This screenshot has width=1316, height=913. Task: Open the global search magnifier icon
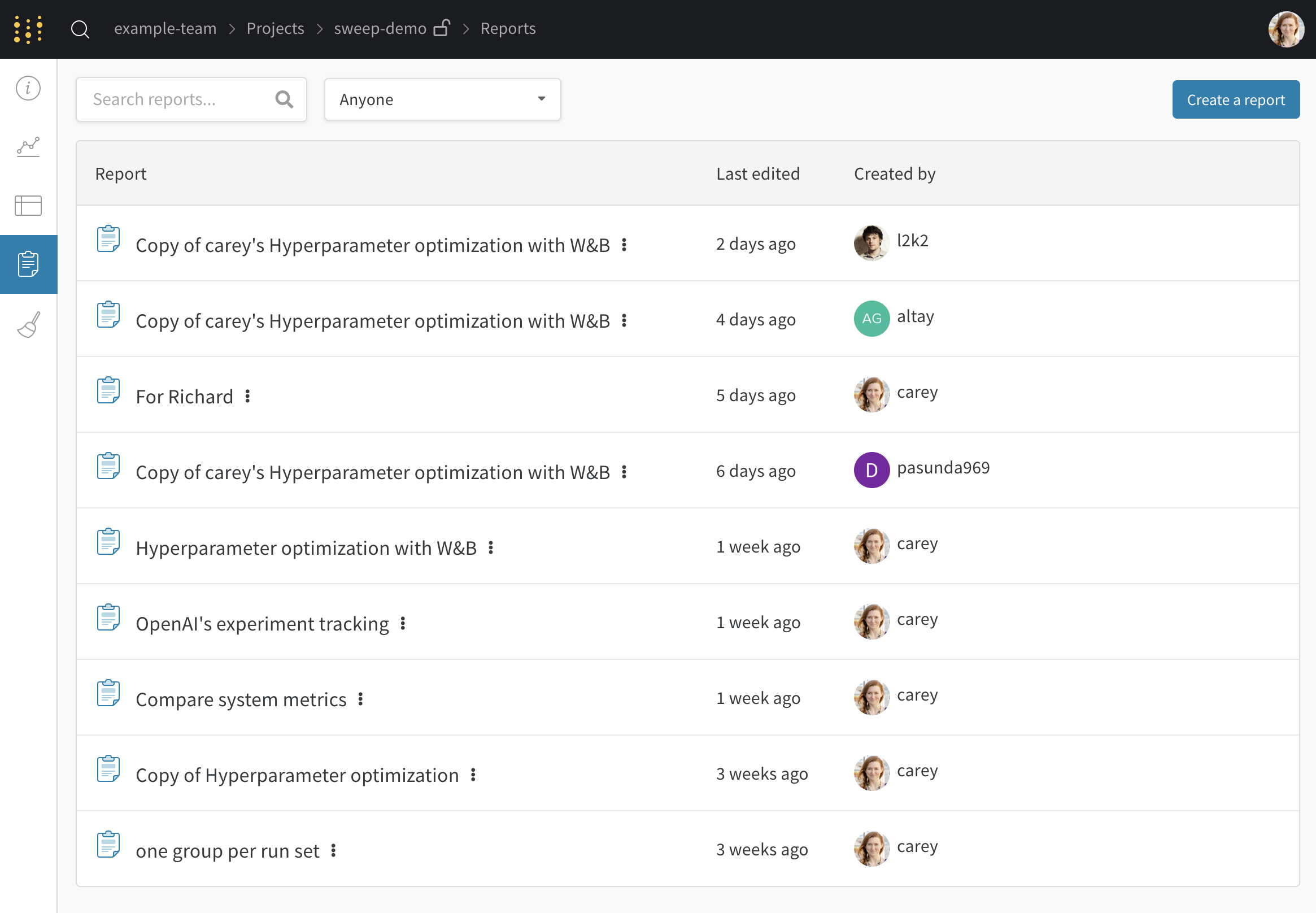[80, 29]
